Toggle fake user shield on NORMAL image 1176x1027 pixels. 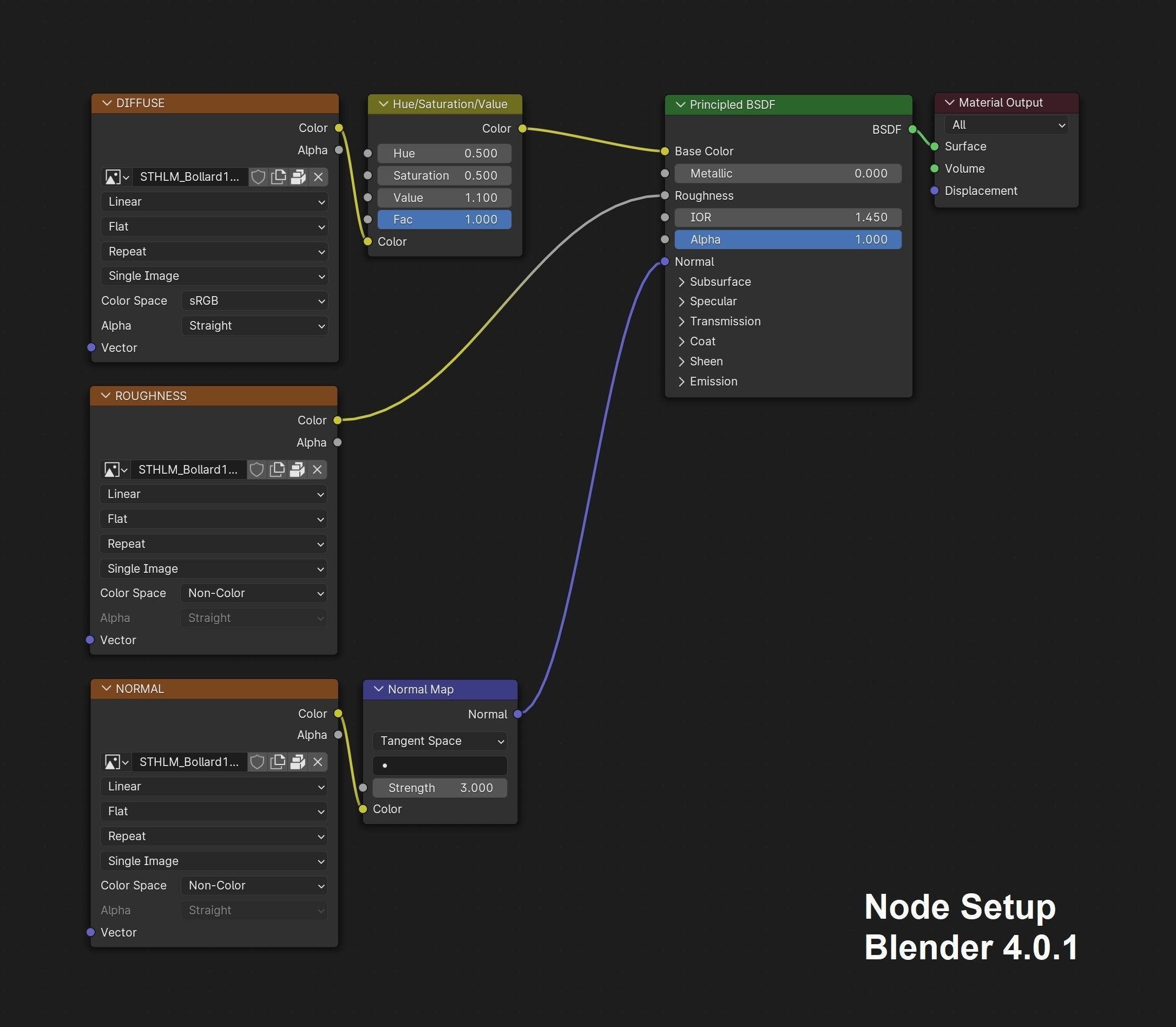[257, 762]
